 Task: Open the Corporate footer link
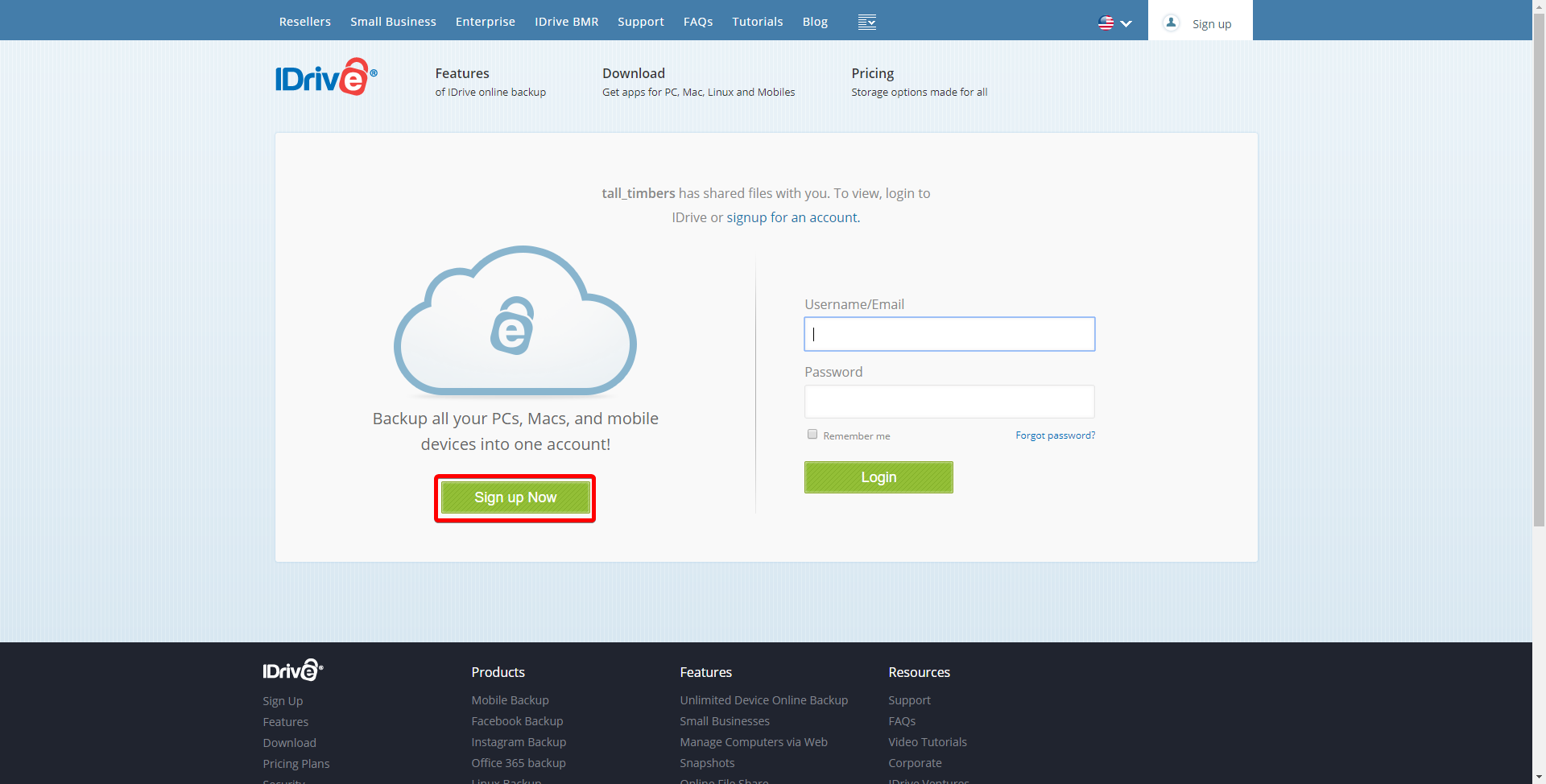[x=915, y=763]
